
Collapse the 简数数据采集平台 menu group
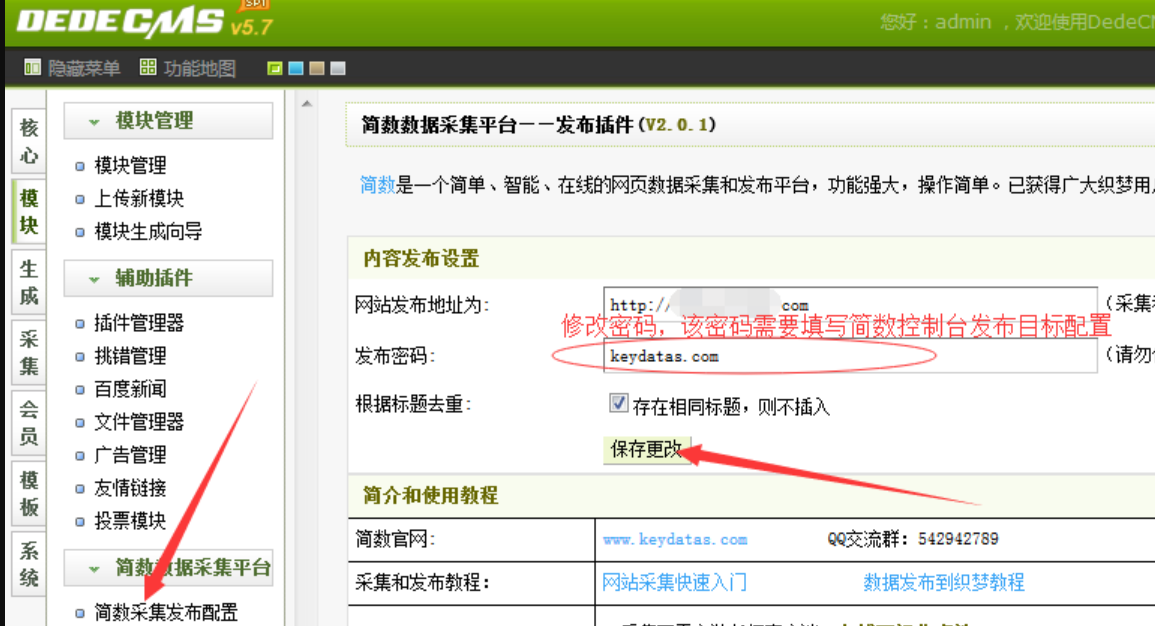tap(168, 568)
